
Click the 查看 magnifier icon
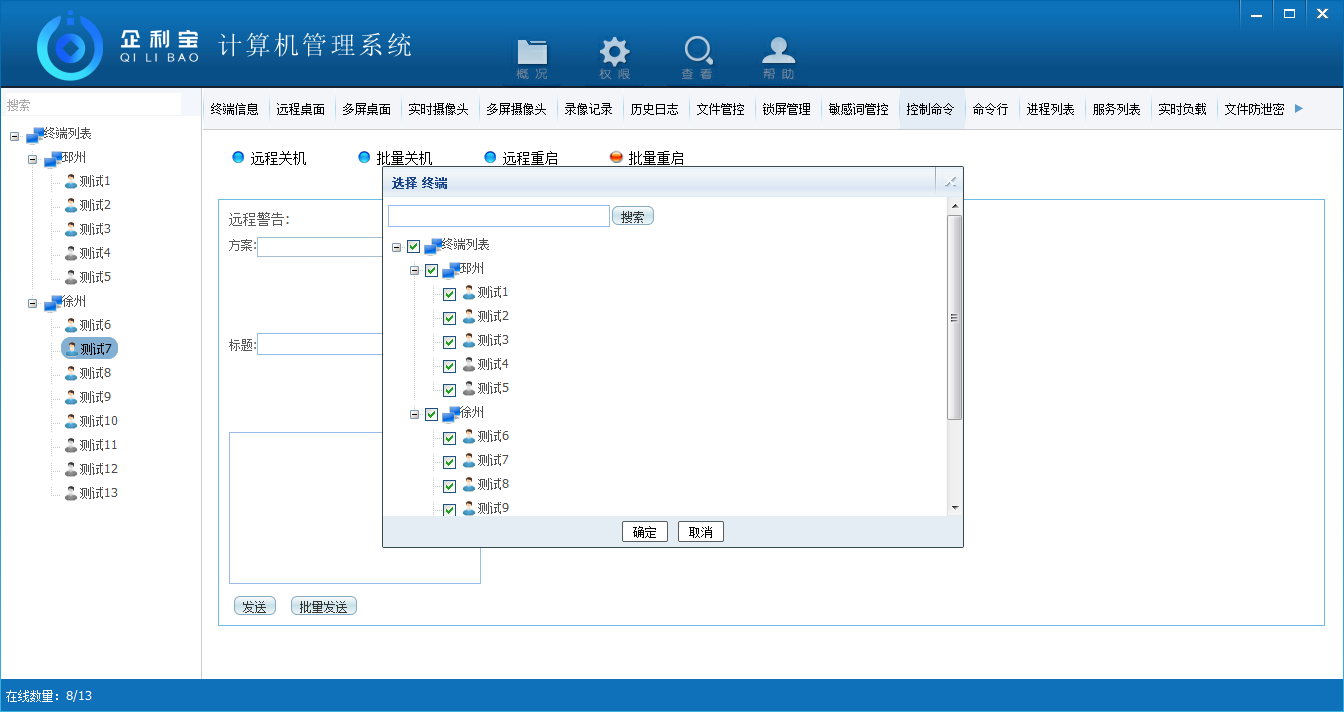tap(697, 55)
